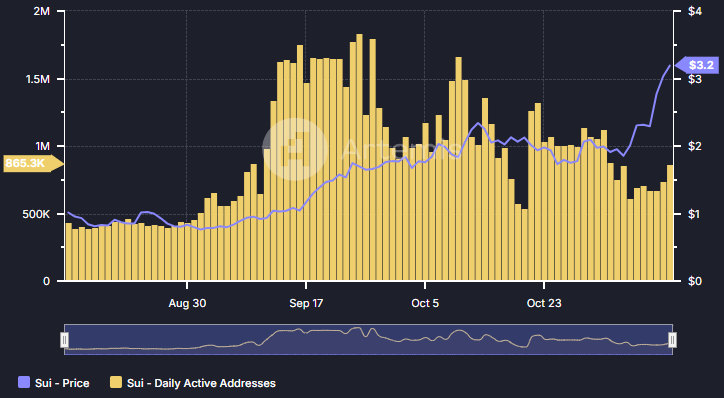Click the yellow Daily Active Addresses swatch

116,382
